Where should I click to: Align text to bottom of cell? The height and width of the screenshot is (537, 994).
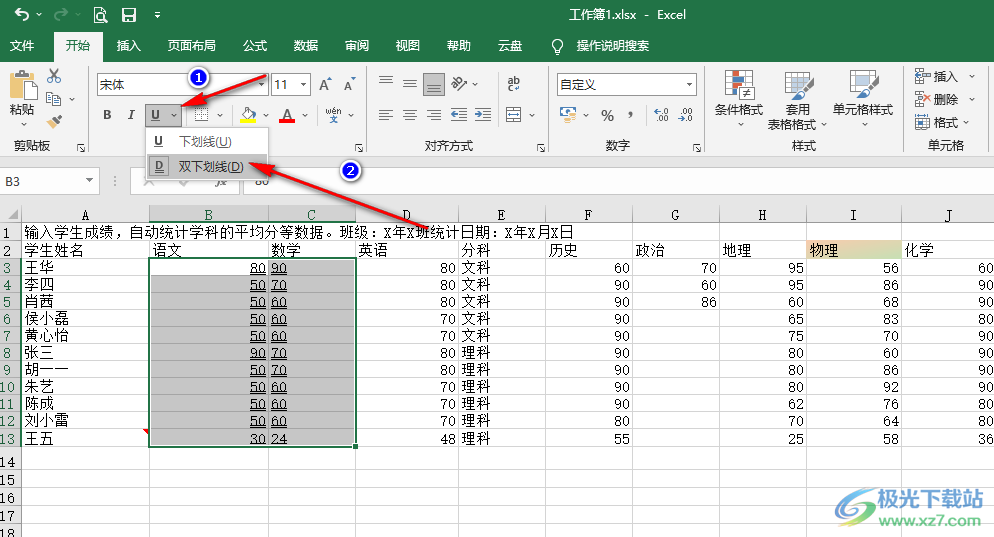[x=434, y=84]
